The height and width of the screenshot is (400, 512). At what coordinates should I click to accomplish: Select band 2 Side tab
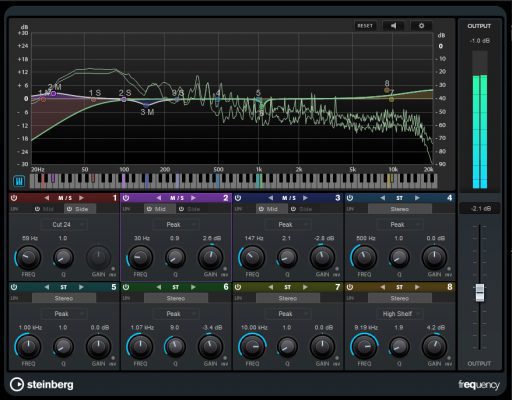(x=192, y=209)
